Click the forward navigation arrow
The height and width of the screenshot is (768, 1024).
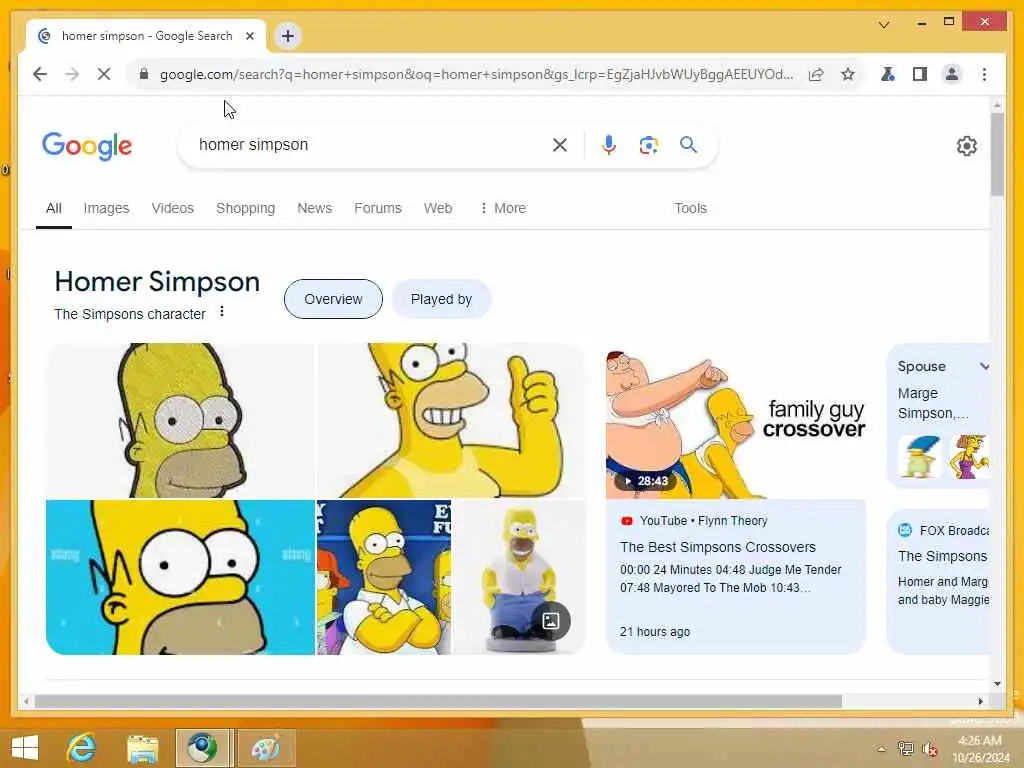72,74
